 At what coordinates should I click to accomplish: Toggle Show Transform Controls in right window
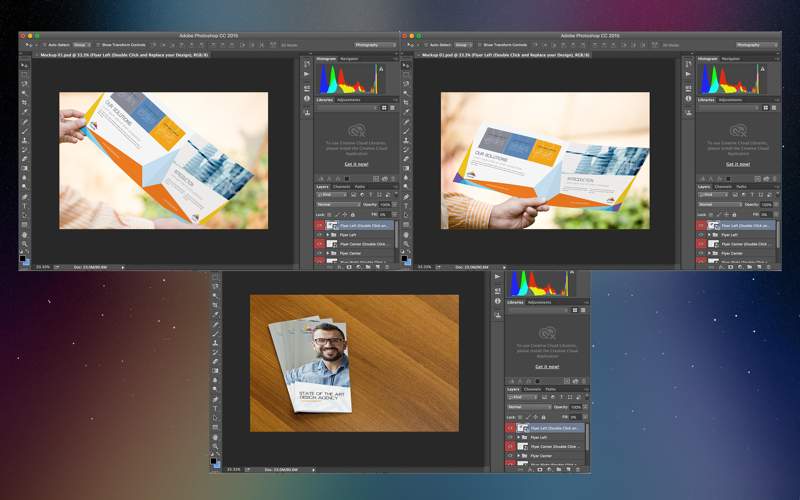(x=480, y=45)
